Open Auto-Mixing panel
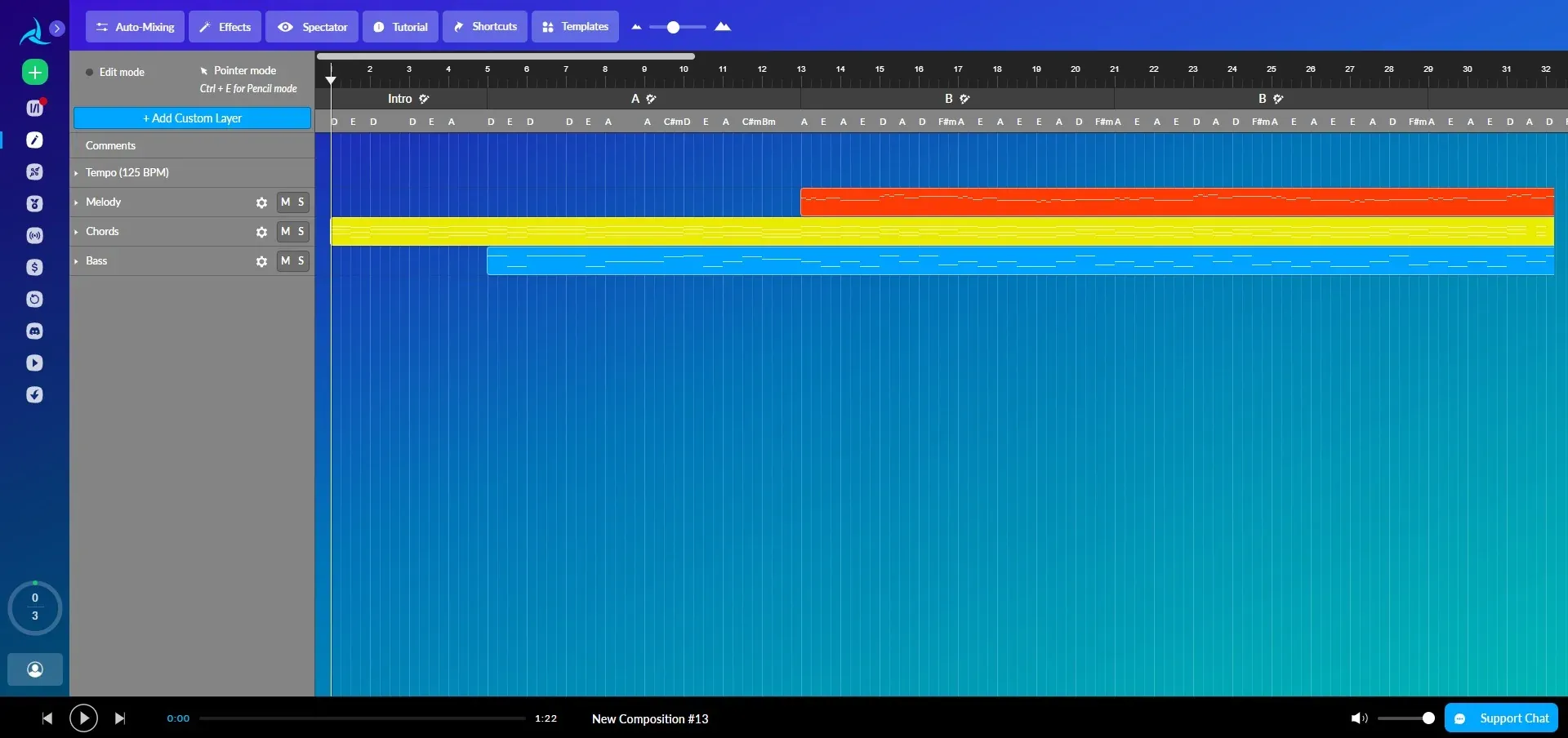 135,27
